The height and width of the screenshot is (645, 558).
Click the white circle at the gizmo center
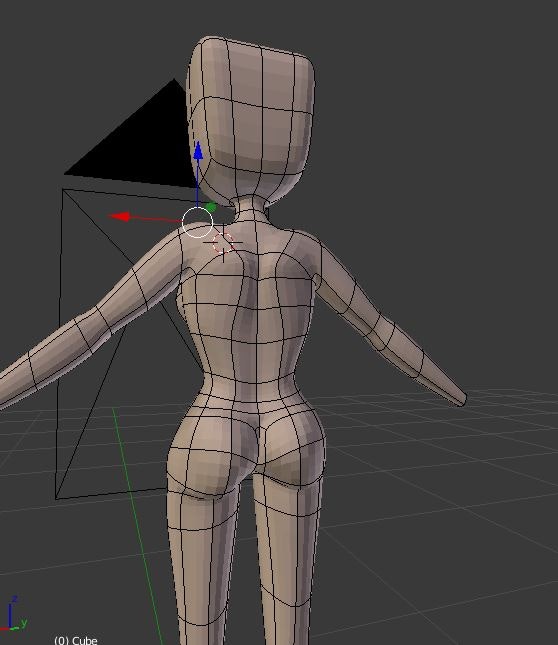click(x=197, y=223)
